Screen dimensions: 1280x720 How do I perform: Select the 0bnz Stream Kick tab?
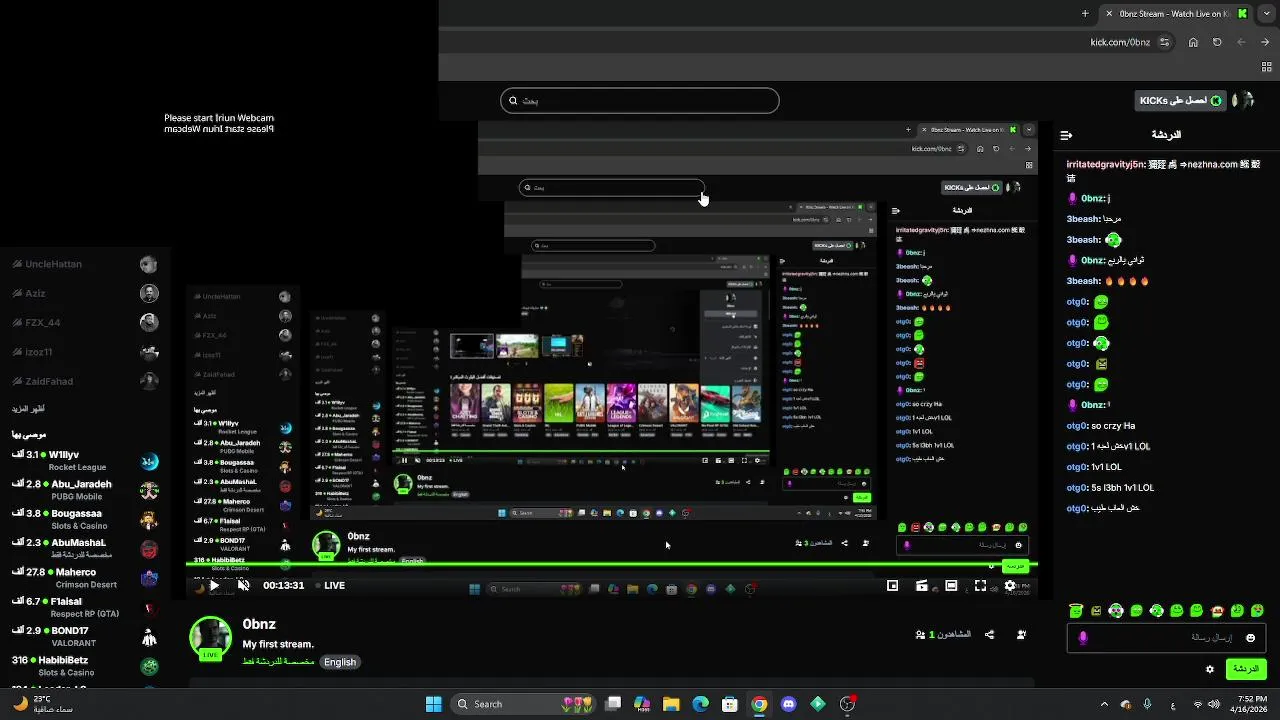coord(1176,14)
